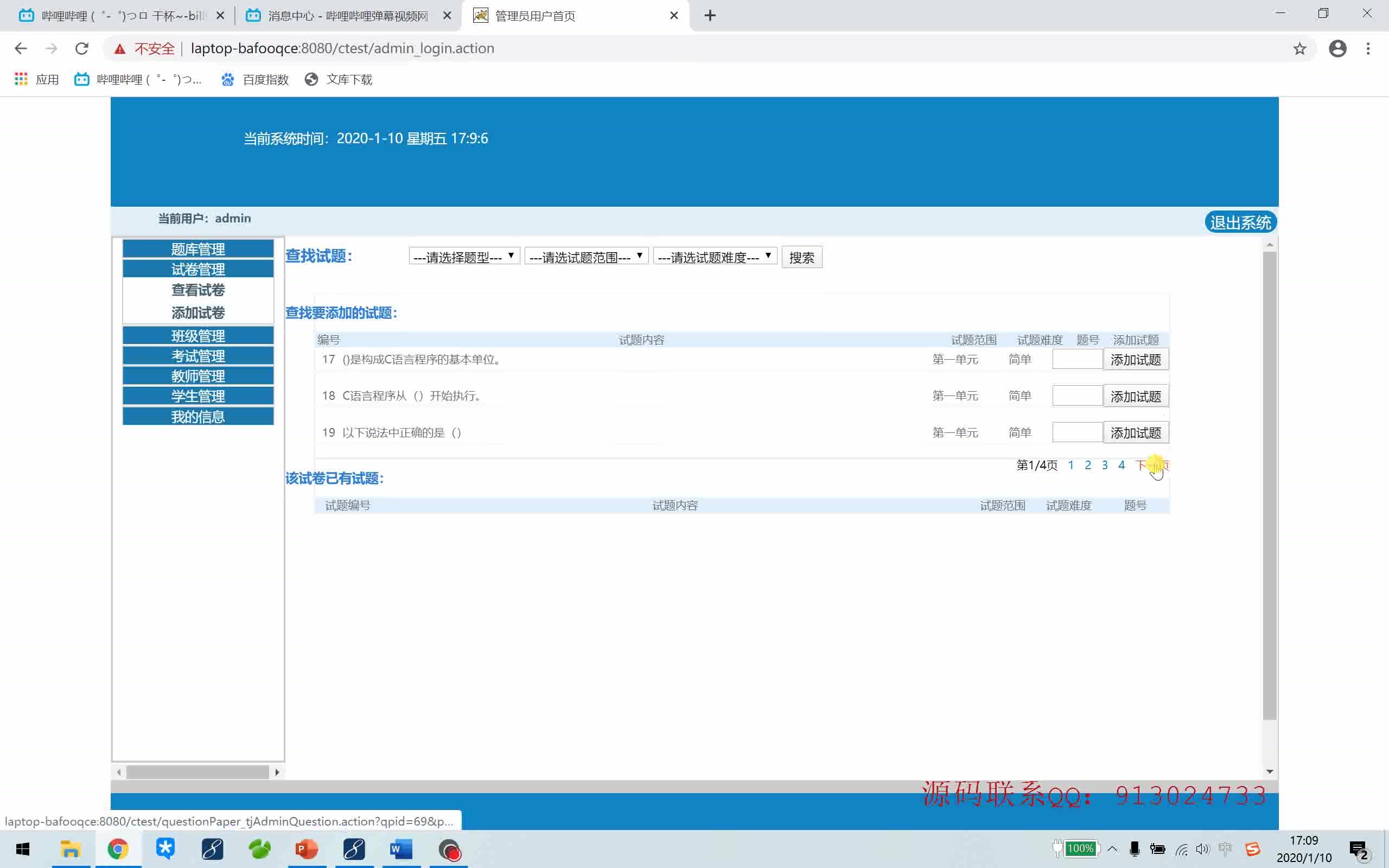Click the address bar URL
Screen dimensions: 1389x868
pos(342,48)
